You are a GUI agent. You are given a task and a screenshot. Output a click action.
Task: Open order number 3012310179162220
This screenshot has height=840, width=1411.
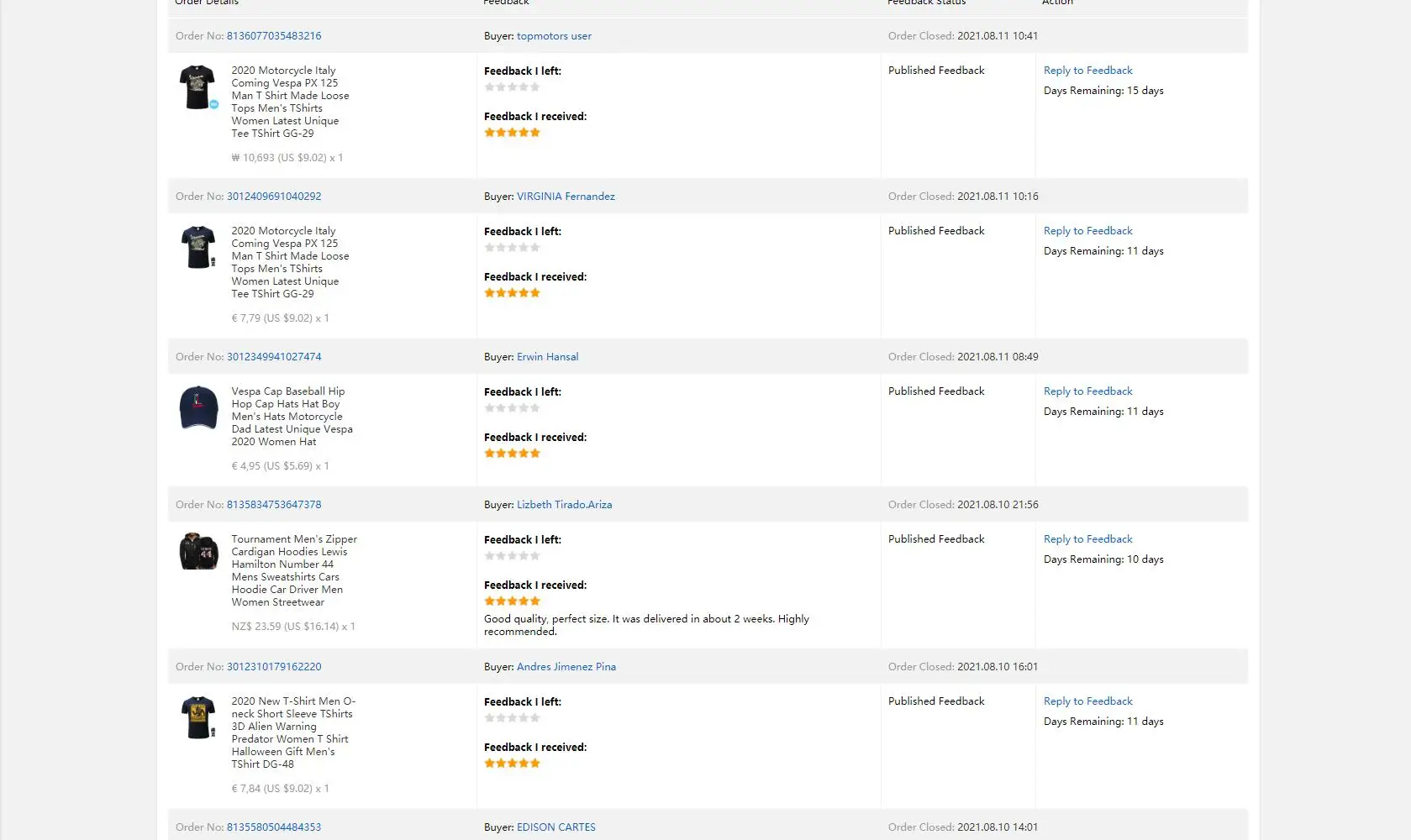pyautogui.click(x=273, y=667)
